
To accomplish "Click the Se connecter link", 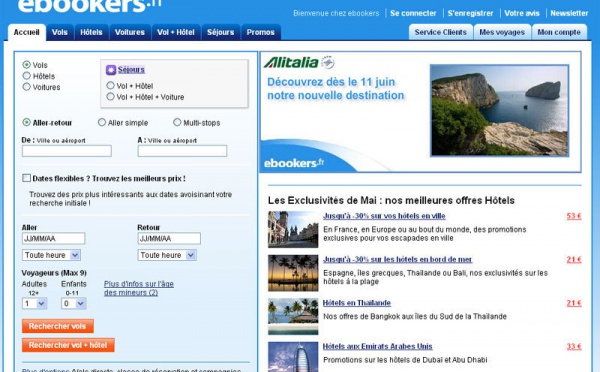I will coord(413,13).
